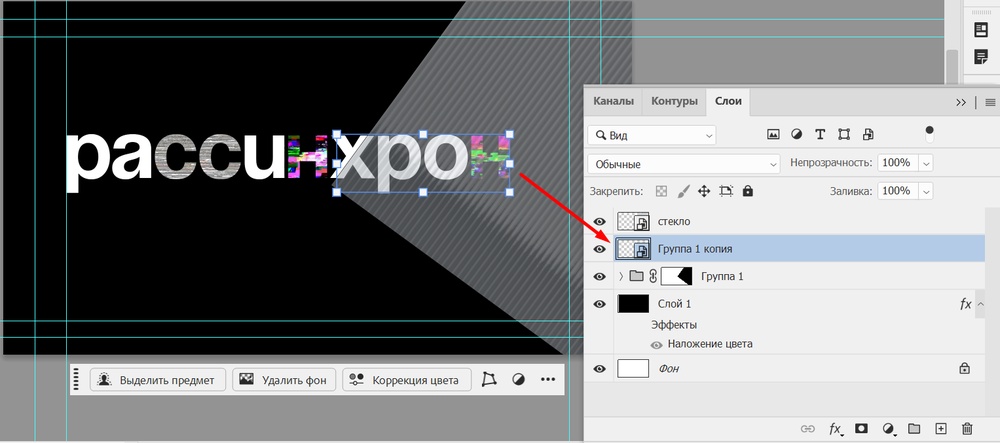This screenshot has height=443, width=1000.
Task: Switch to the Каналы tab
Action: 613,101
